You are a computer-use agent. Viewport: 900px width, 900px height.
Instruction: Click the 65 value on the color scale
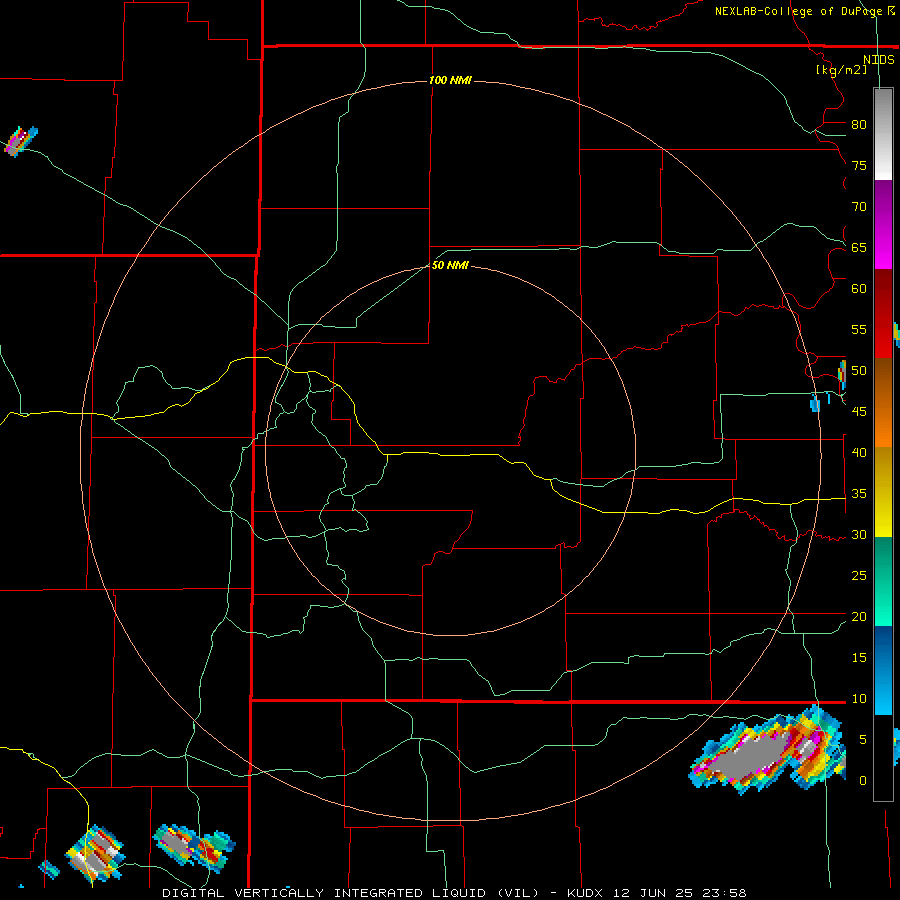click(x=859, y=247)
